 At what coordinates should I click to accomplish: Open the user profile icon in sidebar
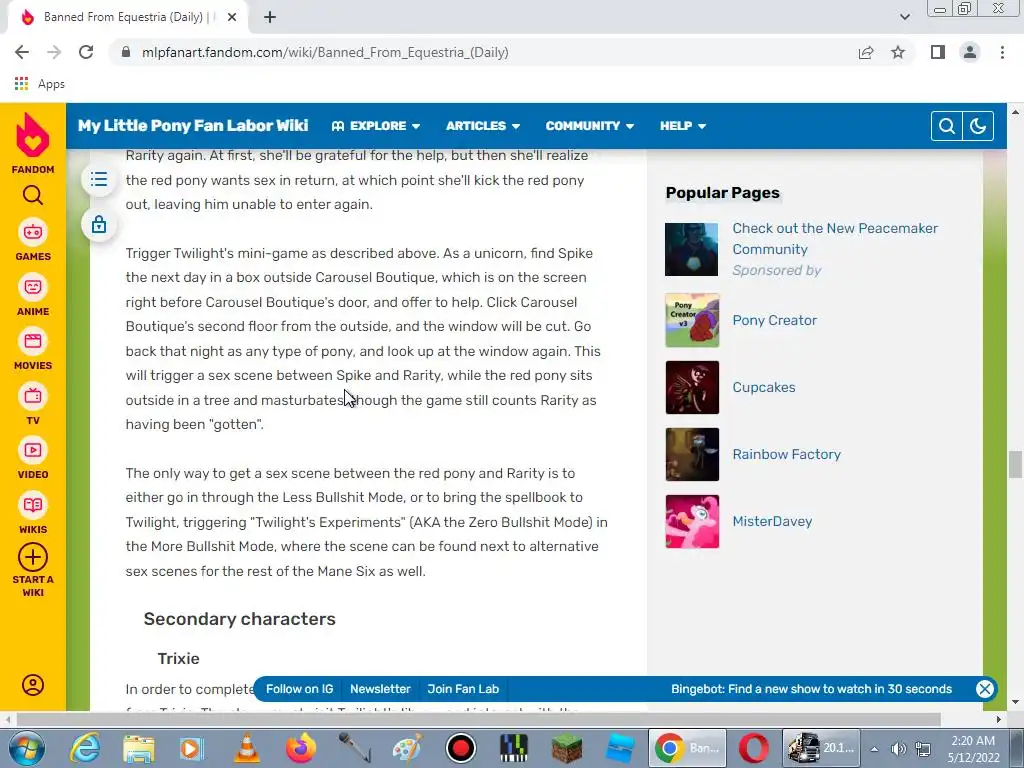[x=33, y=685]
